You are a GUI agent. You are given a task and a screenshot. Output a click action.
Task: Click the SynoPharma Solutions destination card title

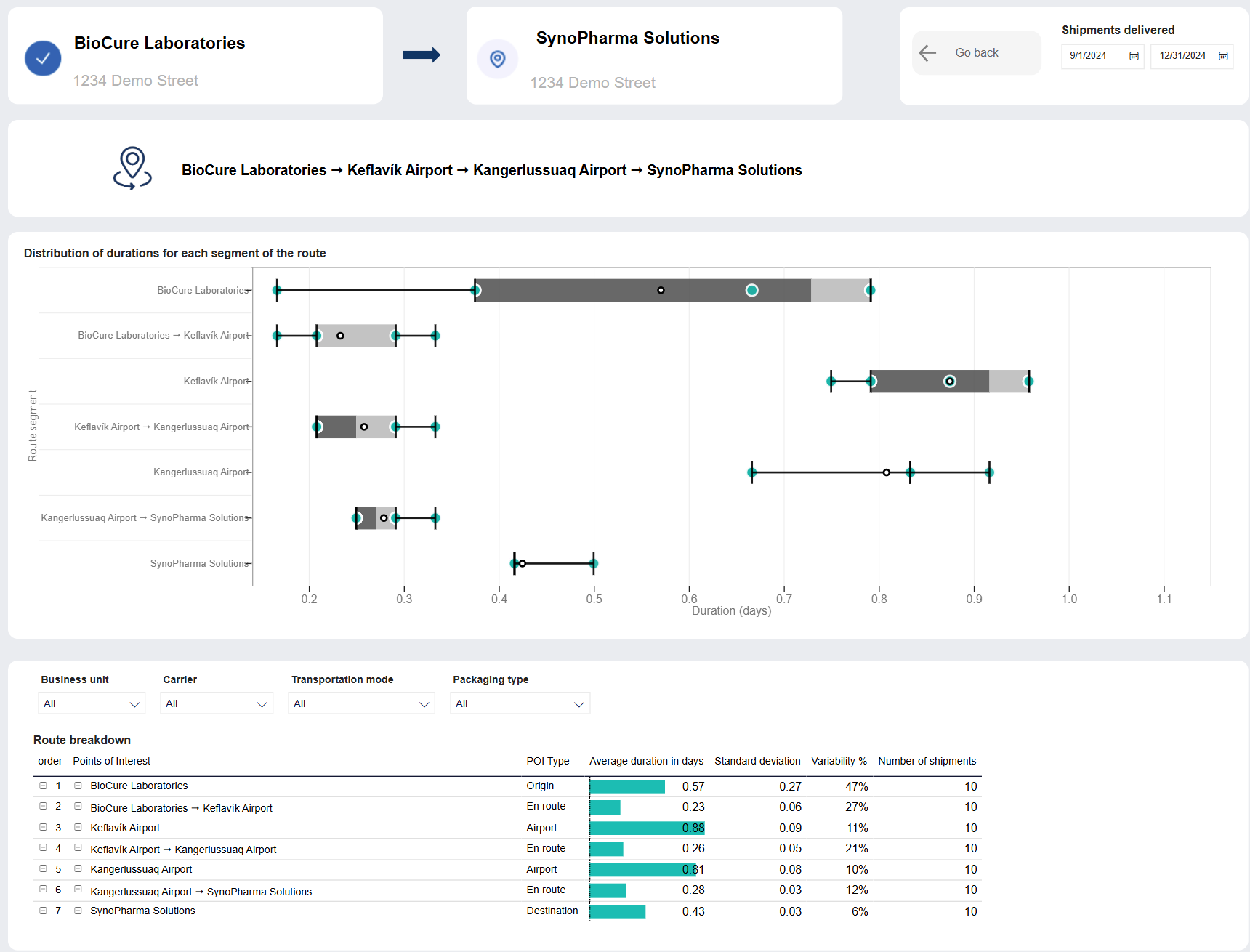click(628, 38)
